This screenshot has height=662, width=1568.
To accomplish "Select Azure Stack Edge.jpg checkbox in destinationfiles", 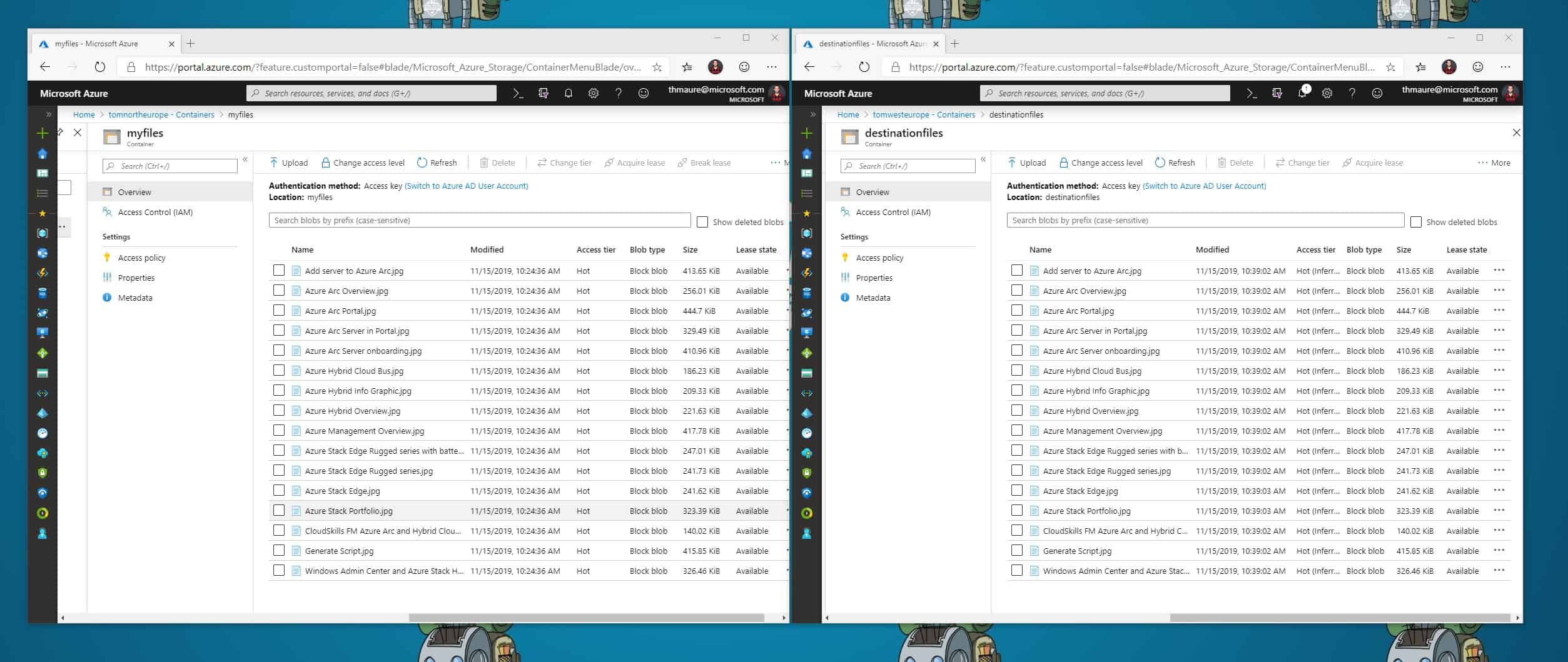I will [x=1017, y=490].
